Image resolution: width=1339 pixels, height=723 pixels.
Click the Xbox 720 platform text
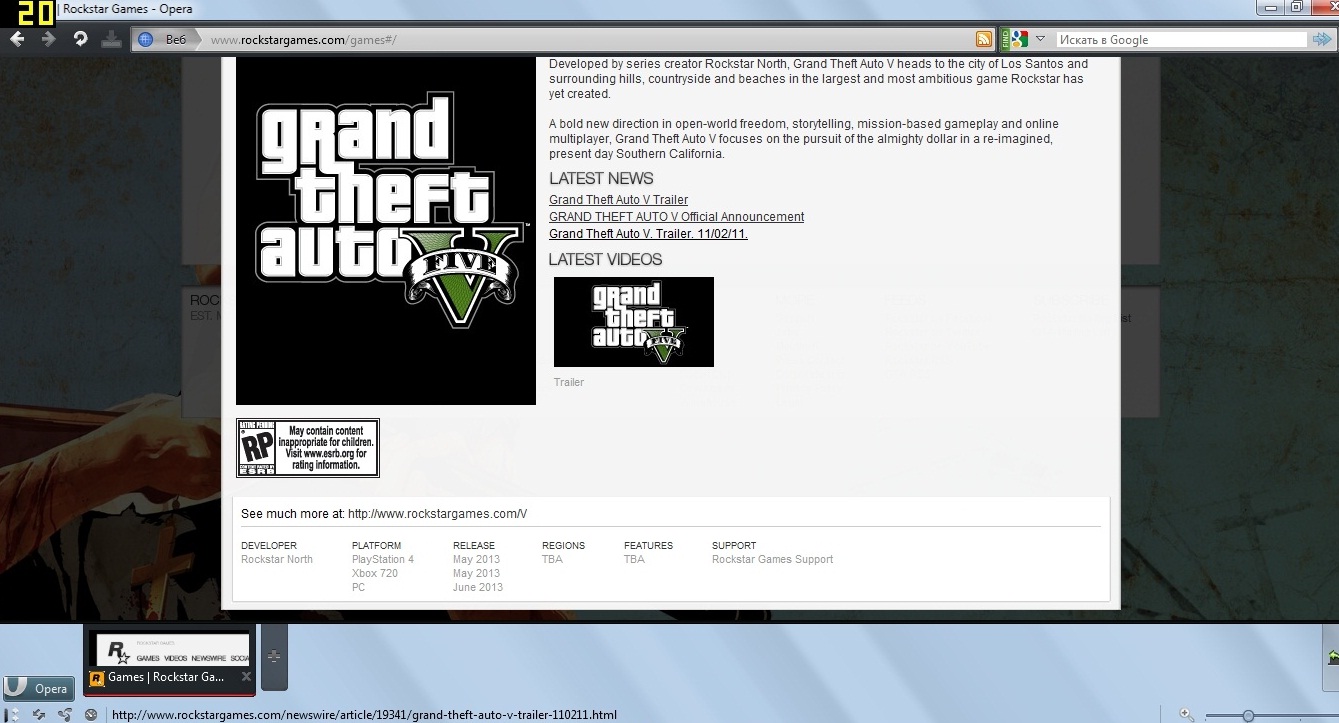pyautogui.click(x=375, y=574)
